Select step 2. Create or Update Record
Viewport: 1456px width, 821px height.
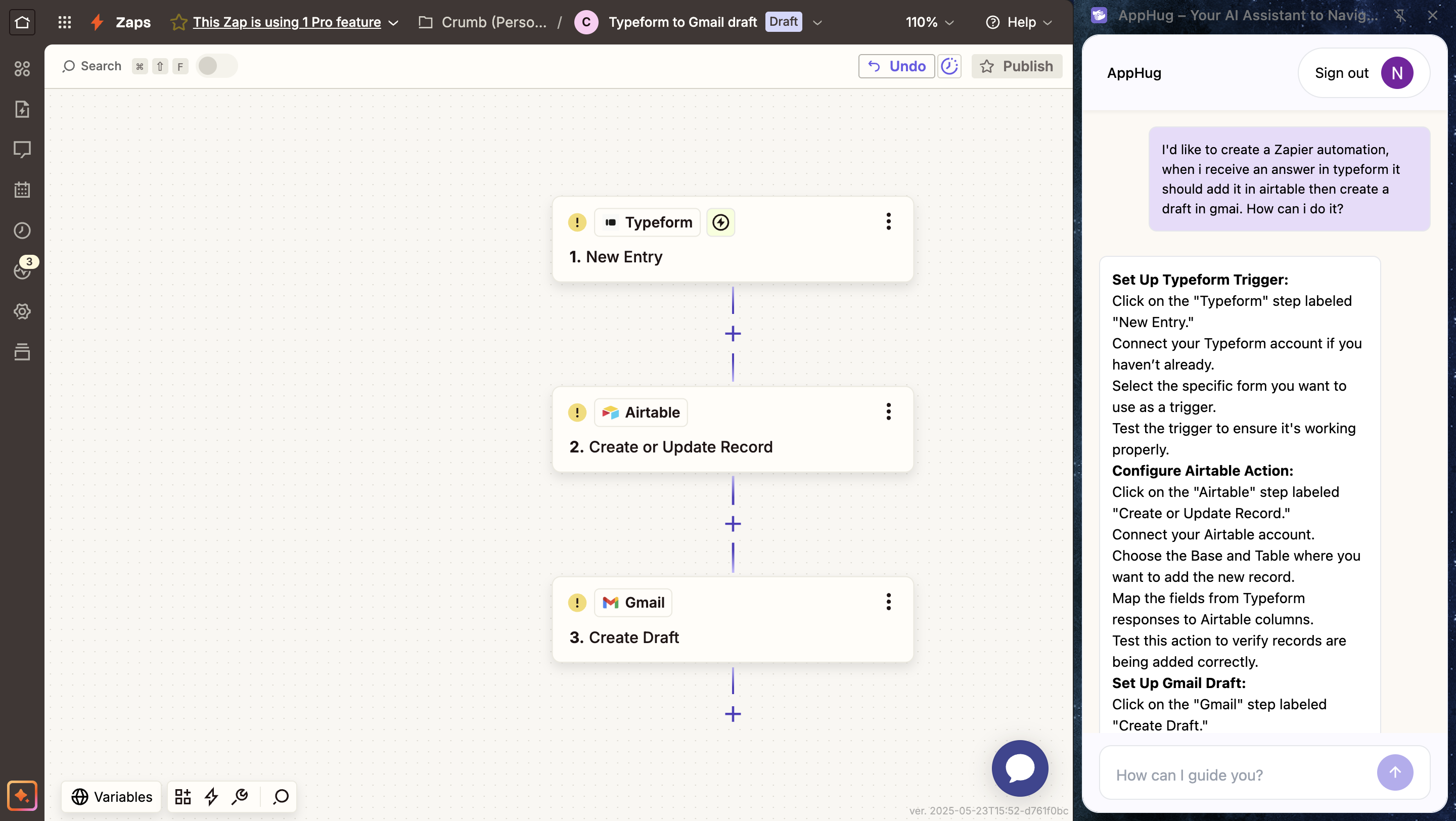click(x=733, y=429)
